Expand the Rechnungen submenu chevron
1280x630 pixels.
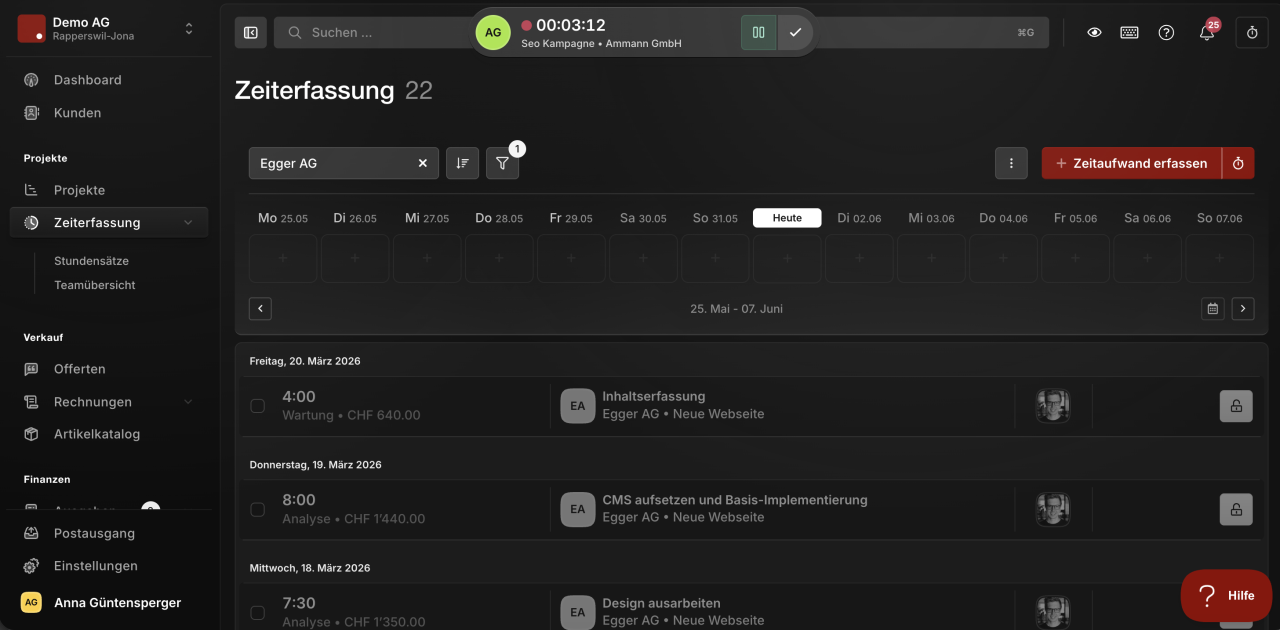[188, 402]
